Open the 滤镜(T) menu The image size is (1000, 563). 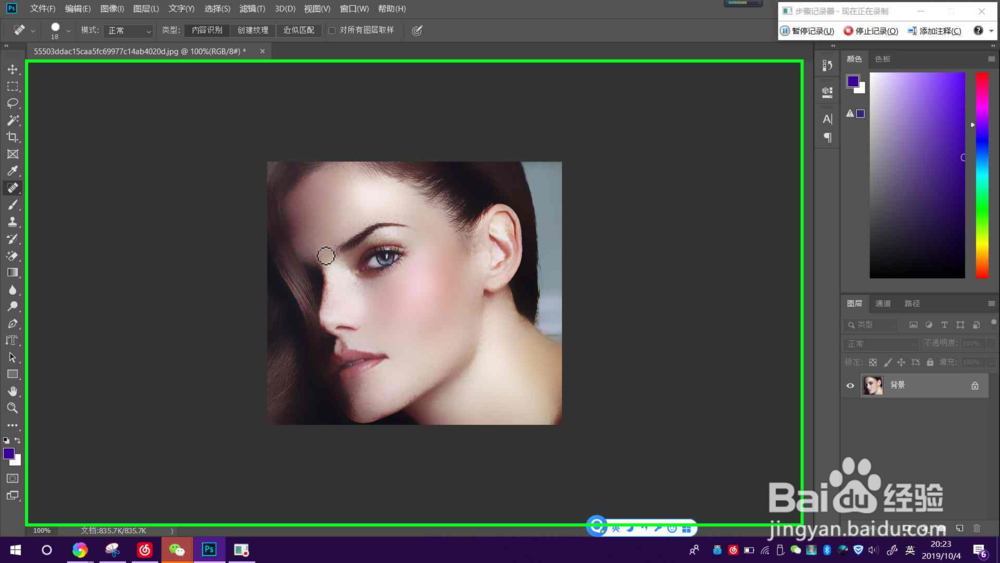252,9
